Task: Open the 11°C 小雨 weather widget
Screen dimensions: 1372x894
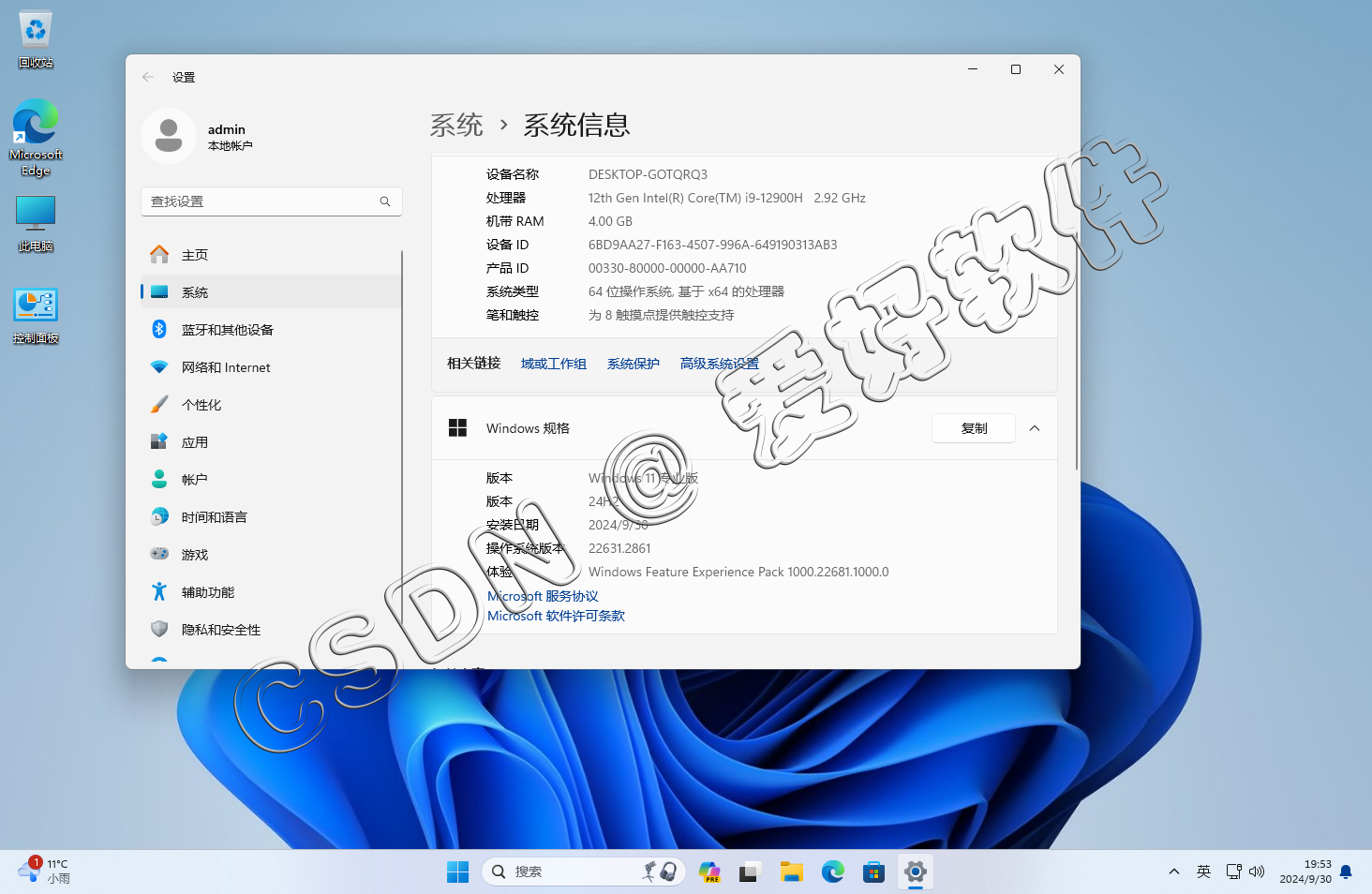Action: tap(45, 872)
